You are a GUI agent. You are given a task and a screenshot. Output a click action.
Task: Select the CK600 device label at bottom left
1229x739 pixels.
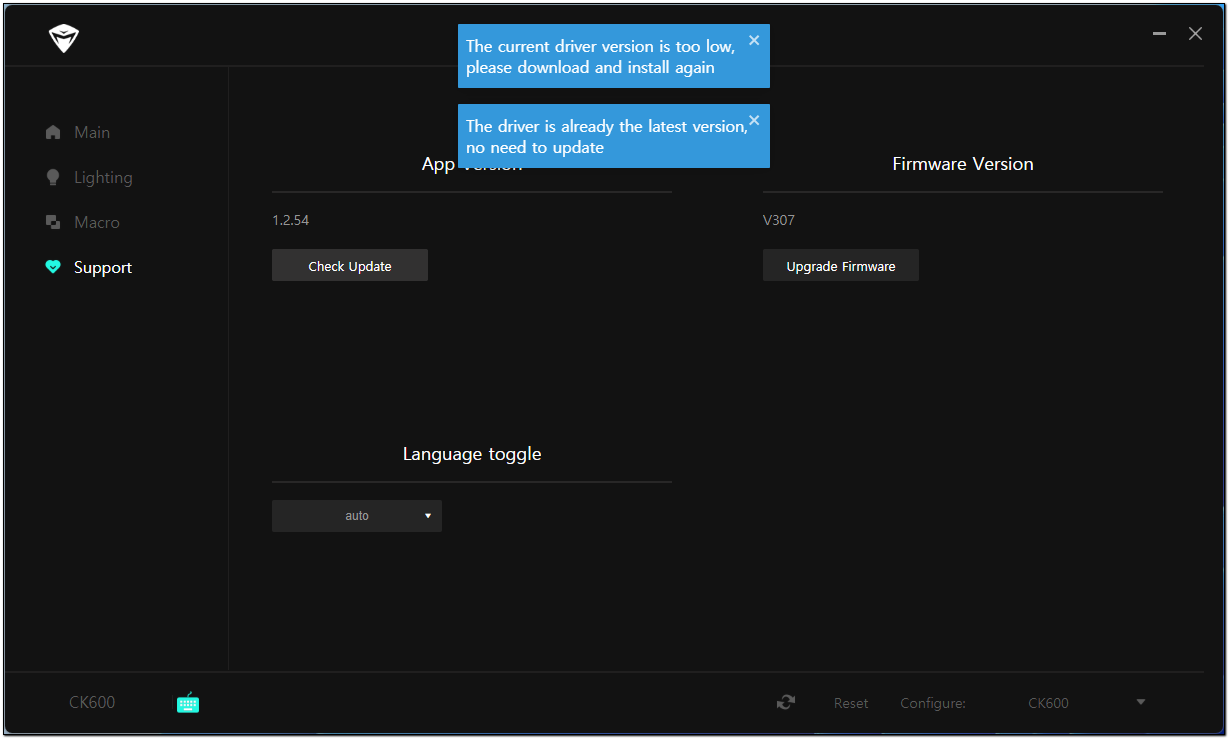click(x=92, y=703)
